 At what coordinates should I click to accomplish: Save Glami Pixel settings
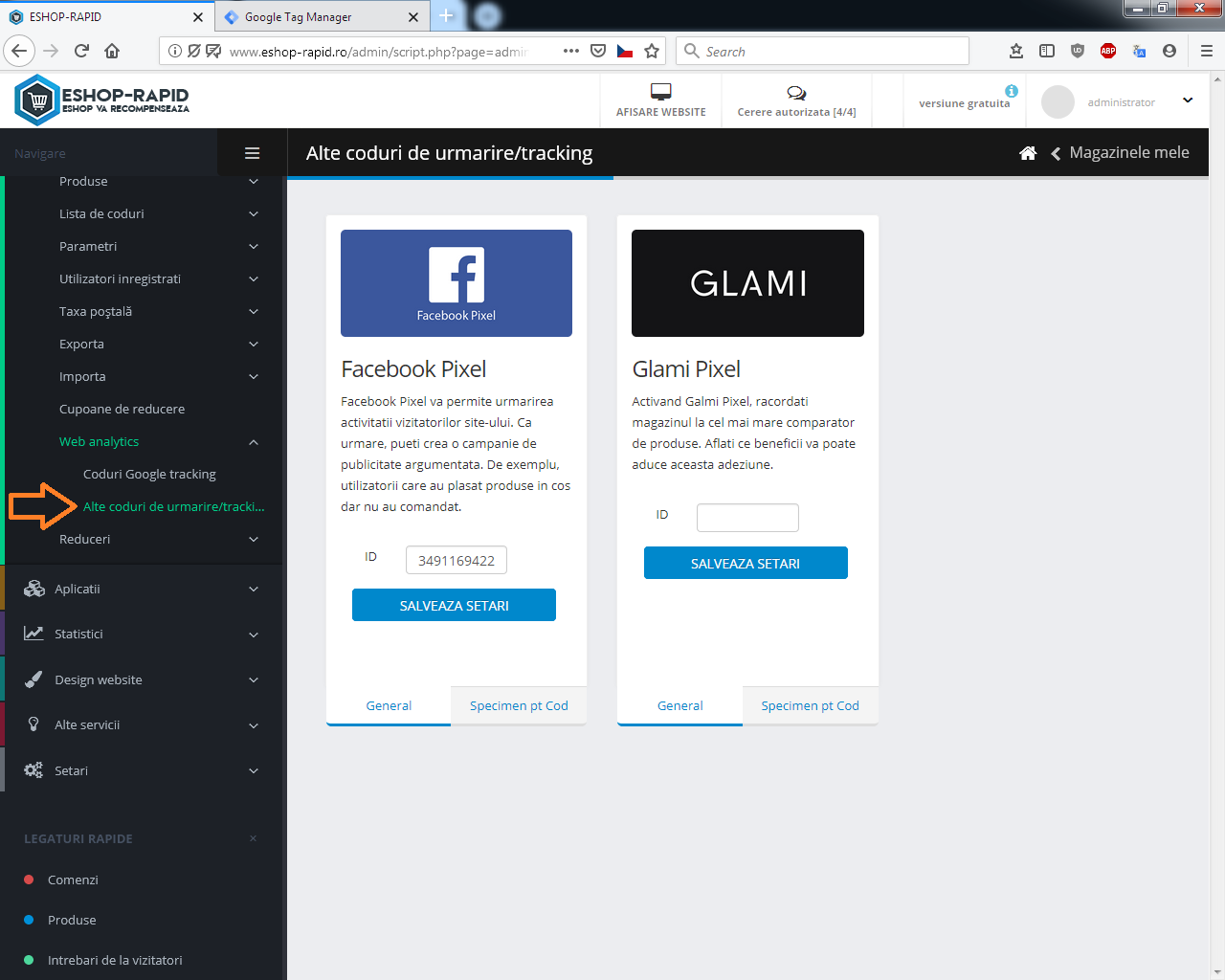746,563
